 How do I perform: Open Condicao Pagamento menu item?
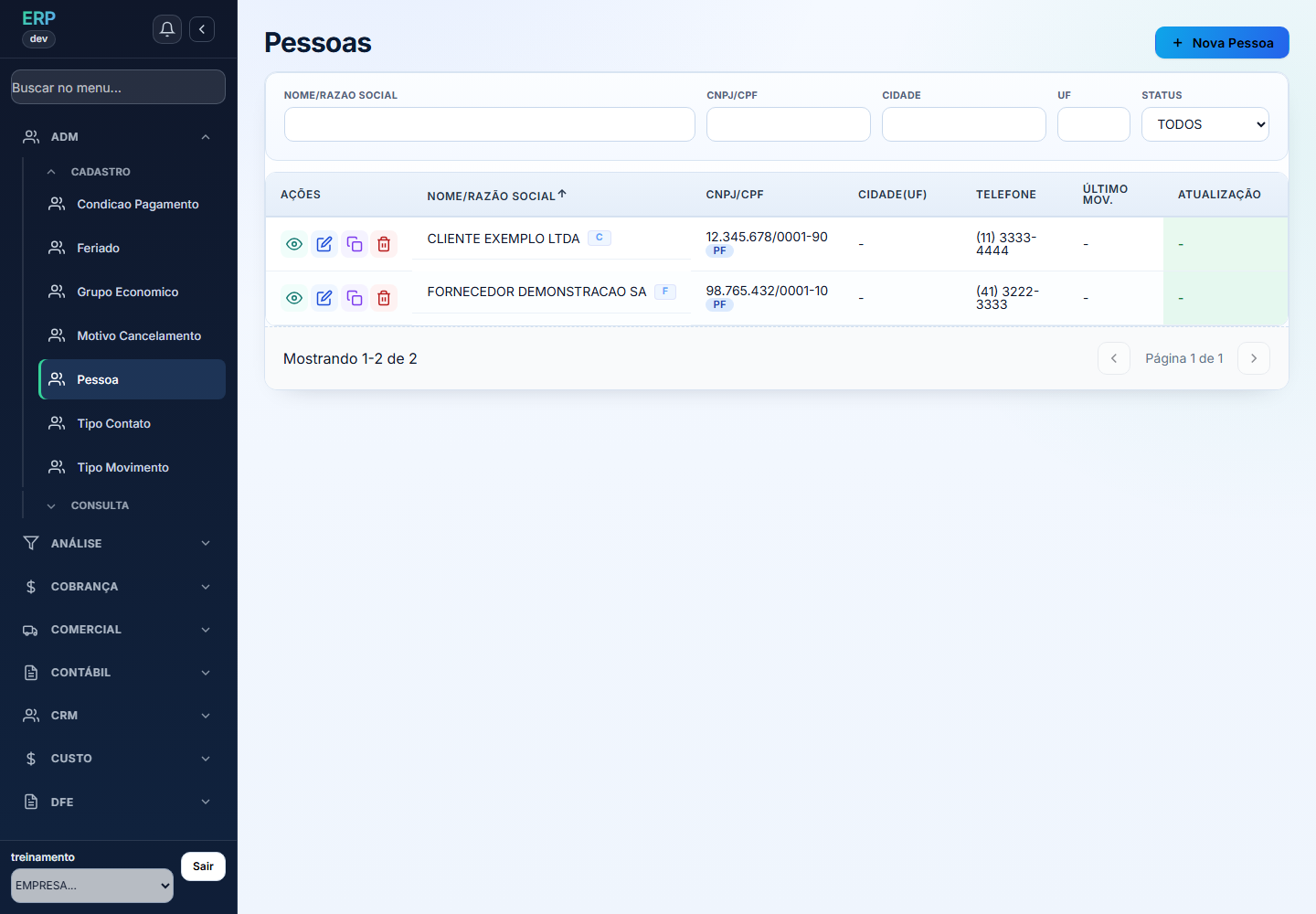(133, 204)
